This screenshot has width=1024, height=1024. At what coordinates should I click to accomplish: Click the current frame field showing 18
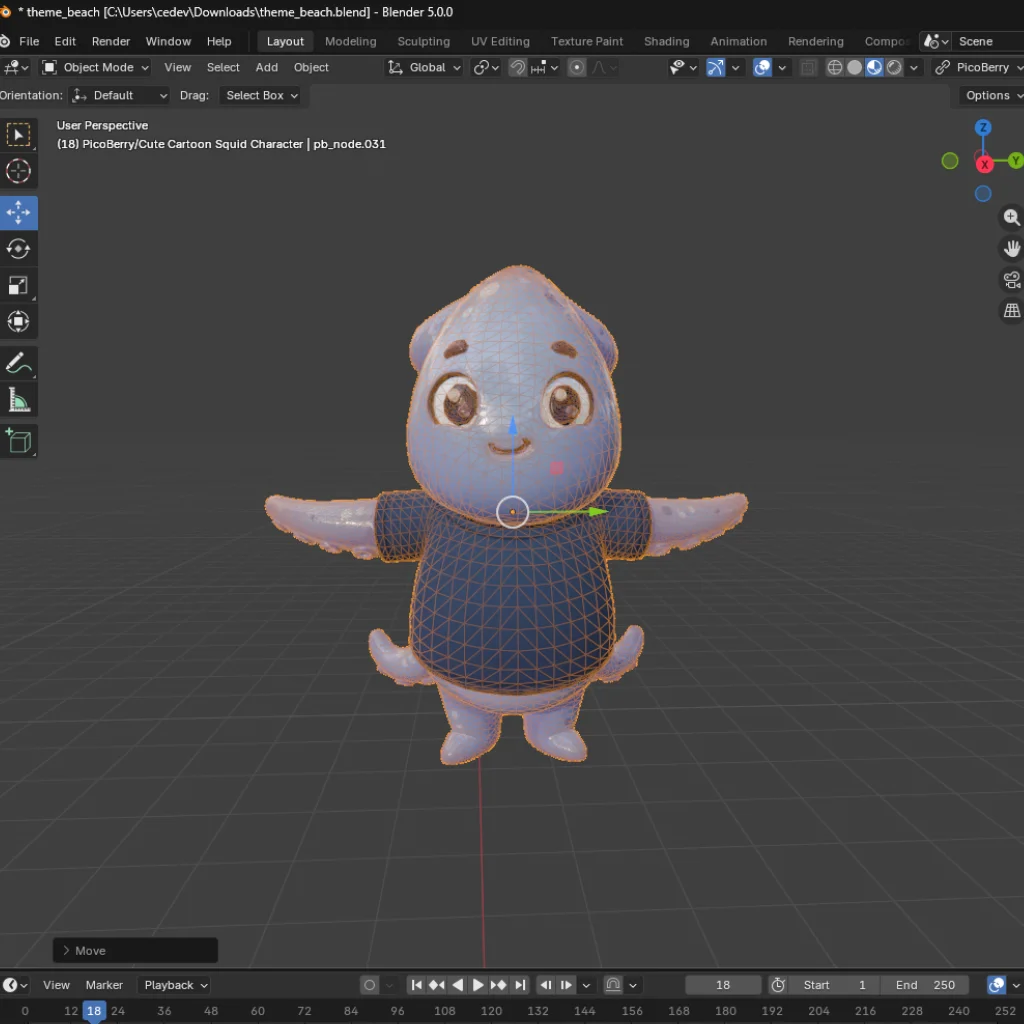click(x=722, y=985)
